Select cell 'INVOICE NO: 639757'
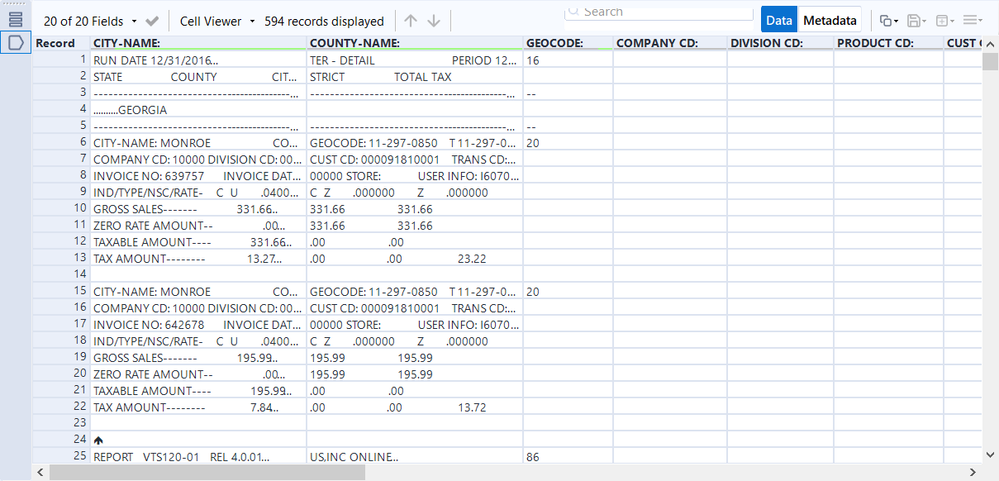 coord(199,176)
